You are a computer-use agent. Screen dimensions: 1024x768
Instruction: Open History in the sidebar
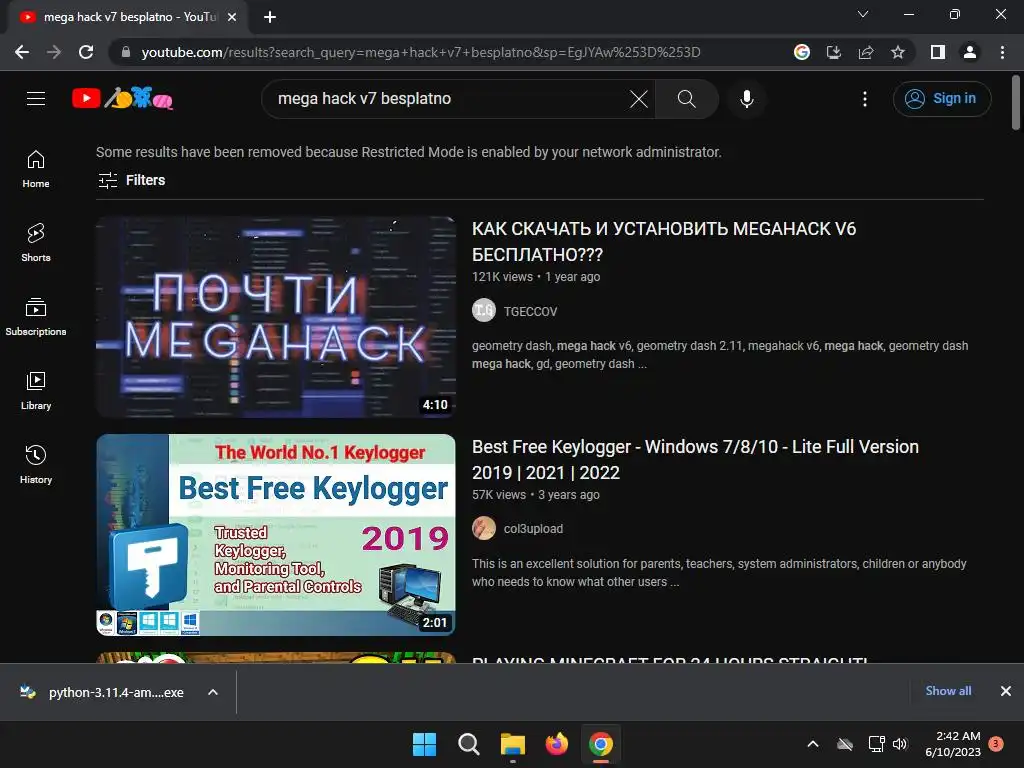point(36,464)
